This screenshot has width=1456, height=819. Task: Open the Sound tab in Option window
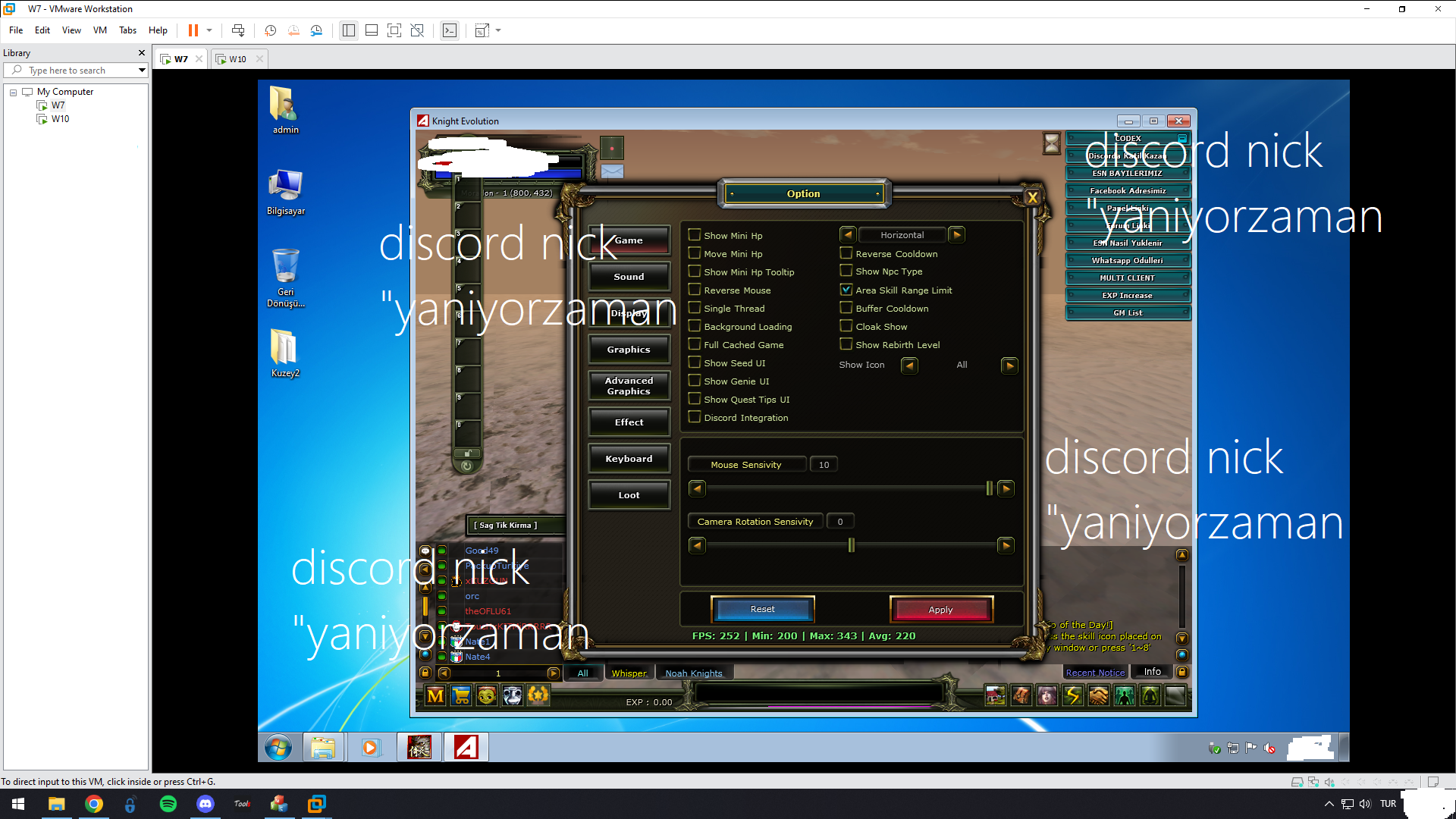pos(629,277)
